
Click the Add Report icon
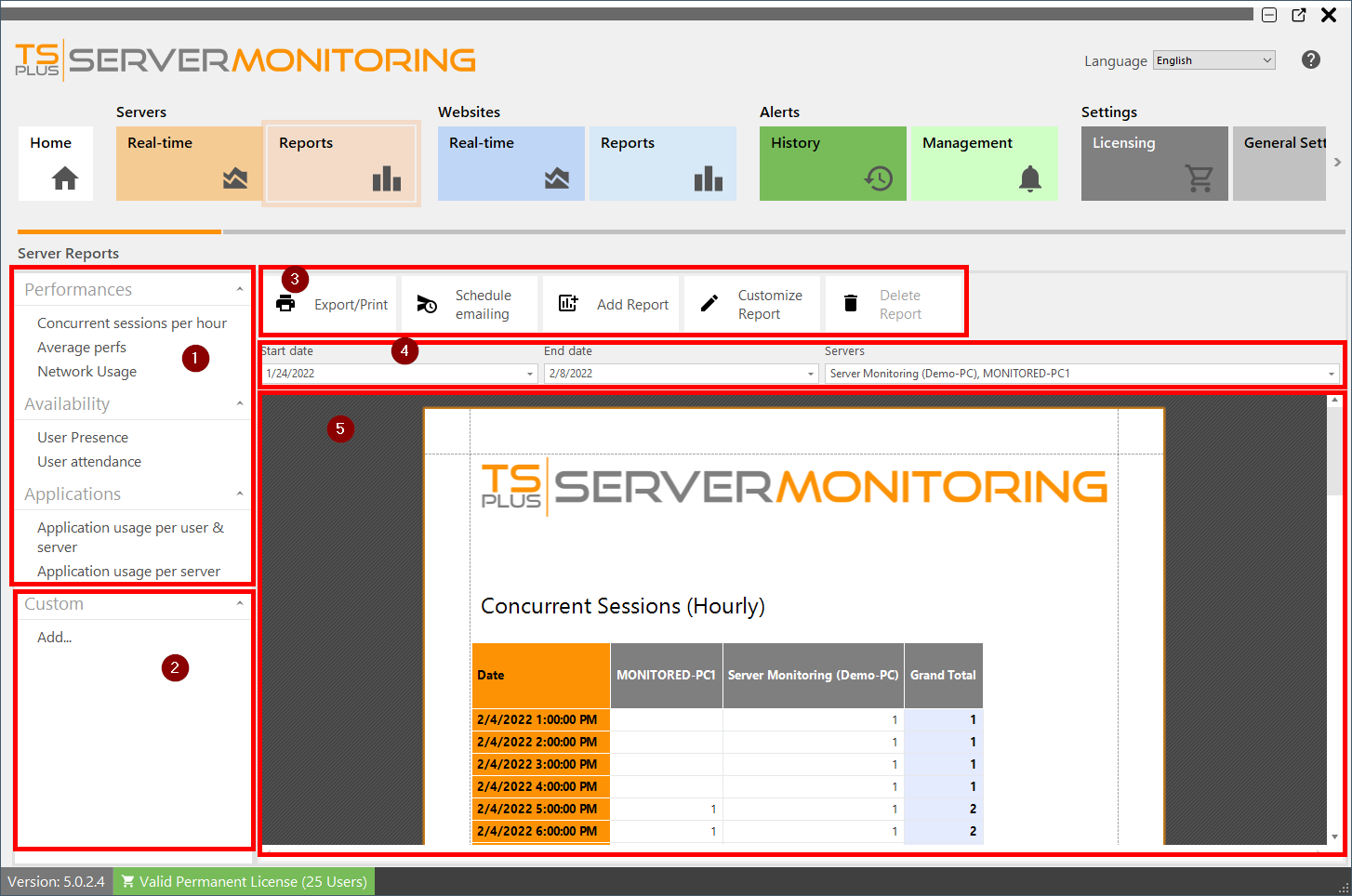(568, 303)
